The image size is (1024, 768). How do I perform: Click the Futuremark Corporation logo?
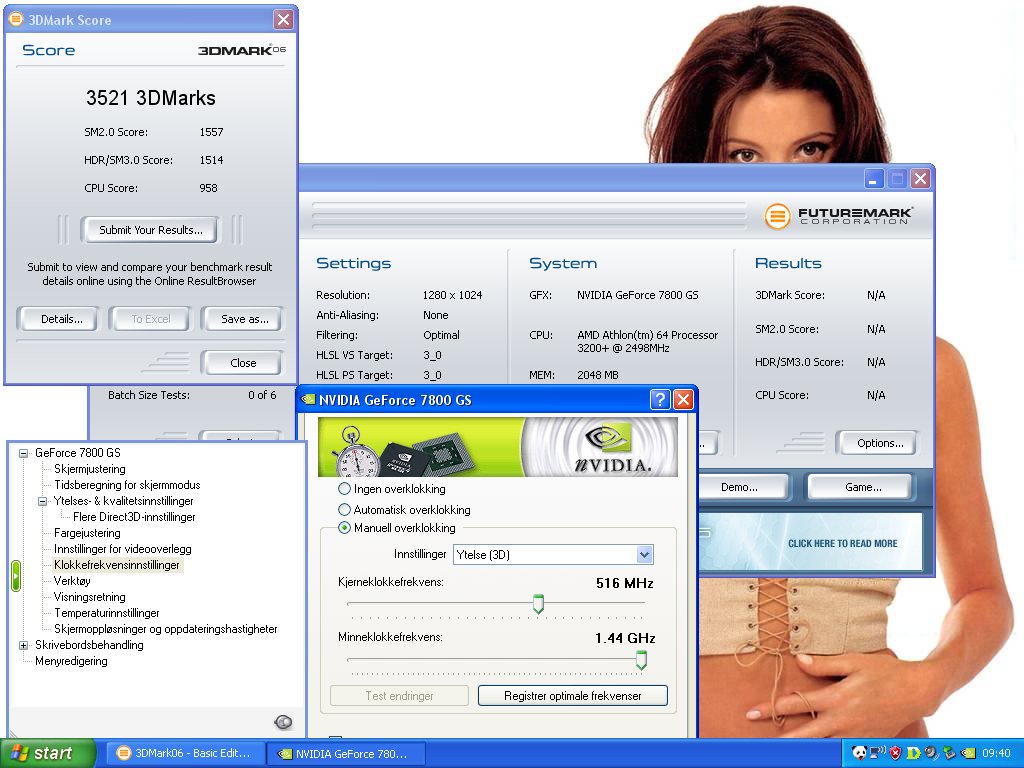839,216
